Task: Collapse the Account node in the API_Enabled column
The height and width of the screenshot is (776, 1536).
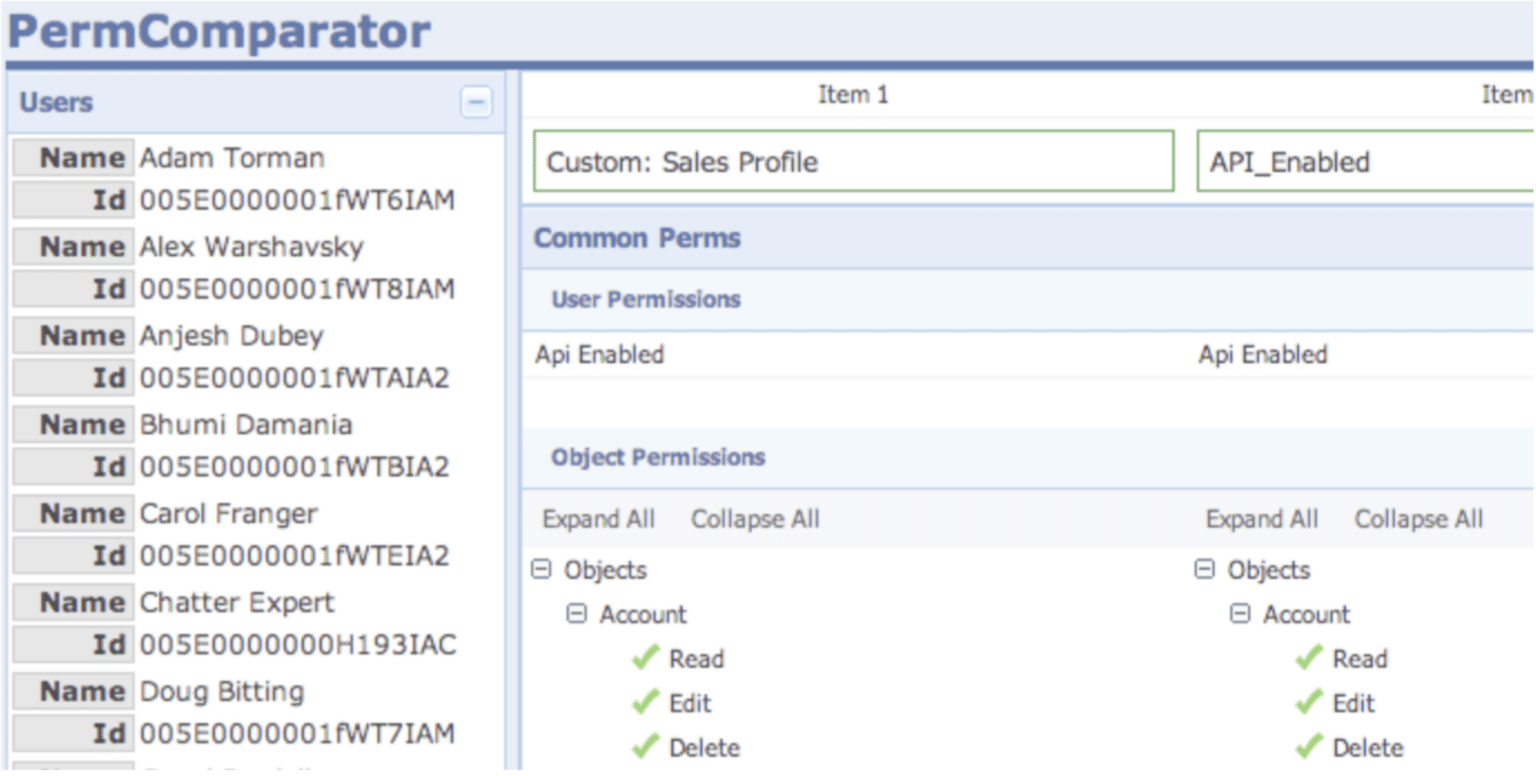Action: (x=1240, y=614)
